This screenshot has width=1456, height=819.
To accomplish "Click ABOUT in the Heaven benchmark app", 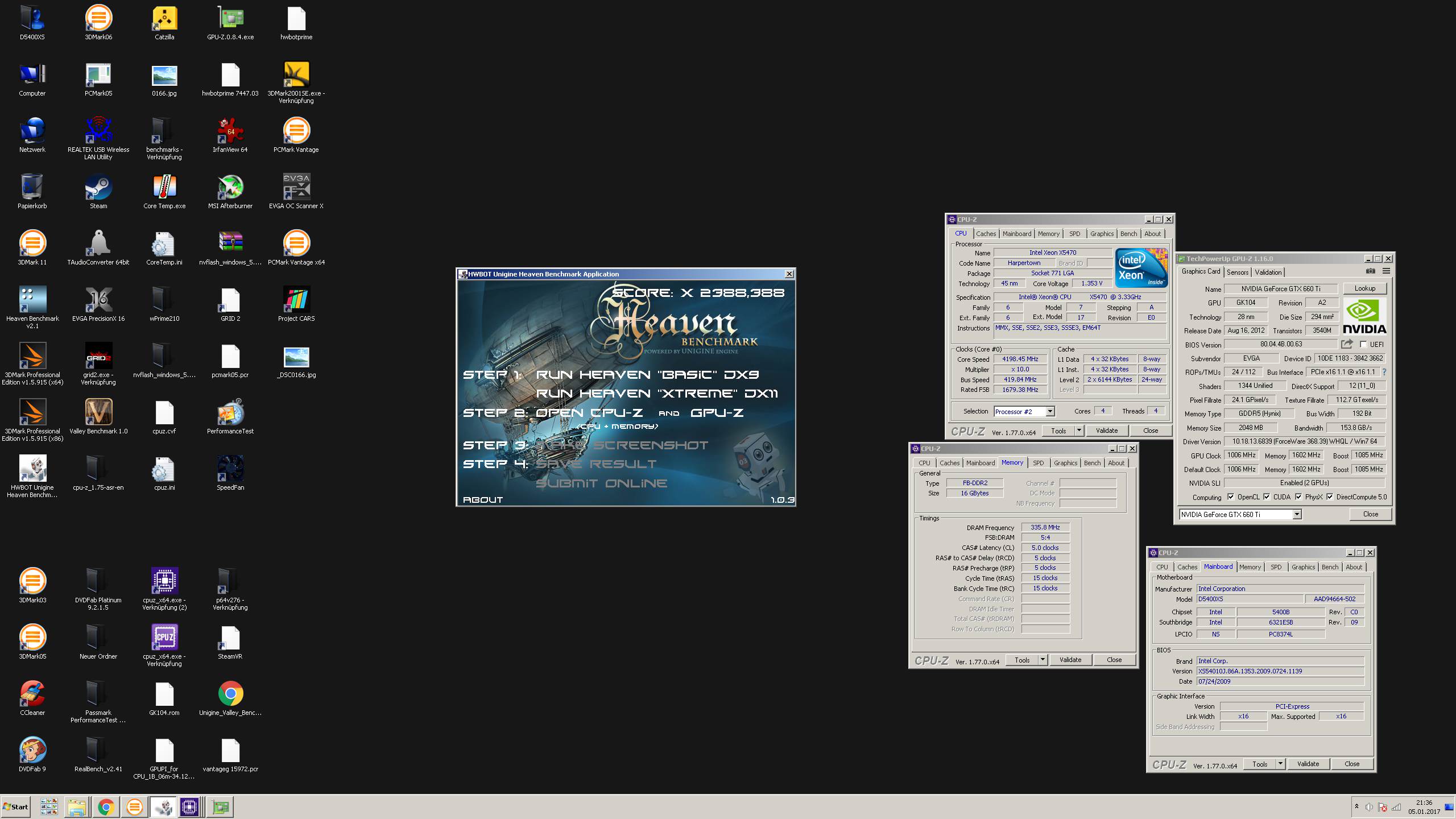I will 483,500.
